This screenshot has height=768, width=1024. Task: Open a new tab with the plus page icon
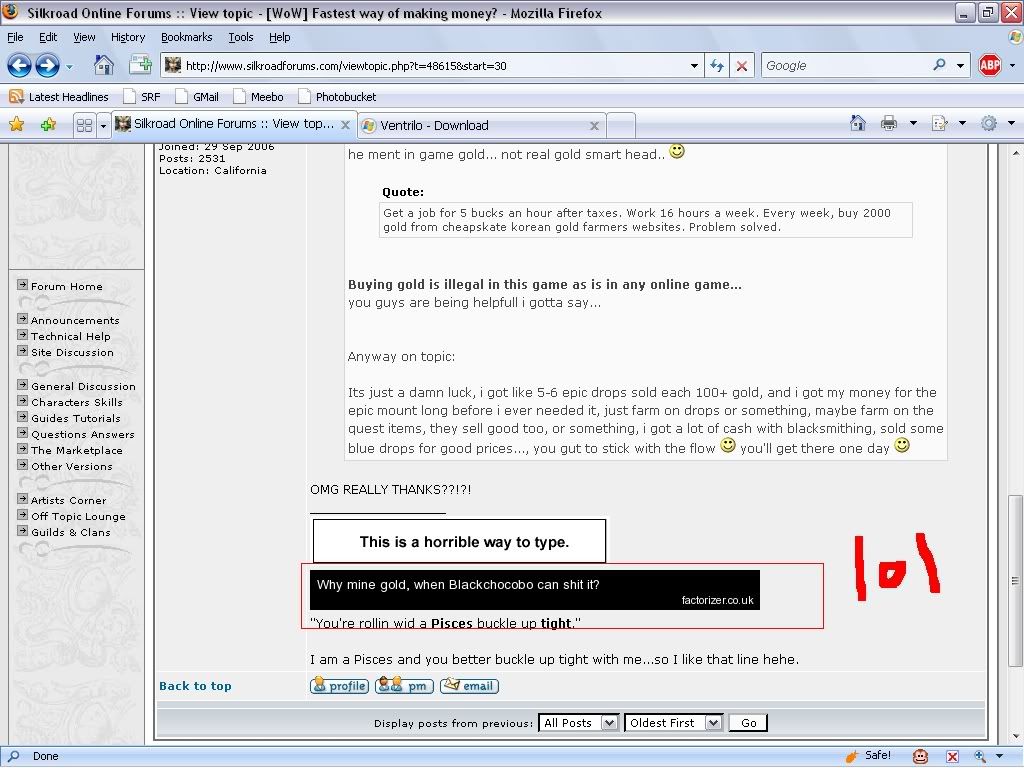click(140, 65)
